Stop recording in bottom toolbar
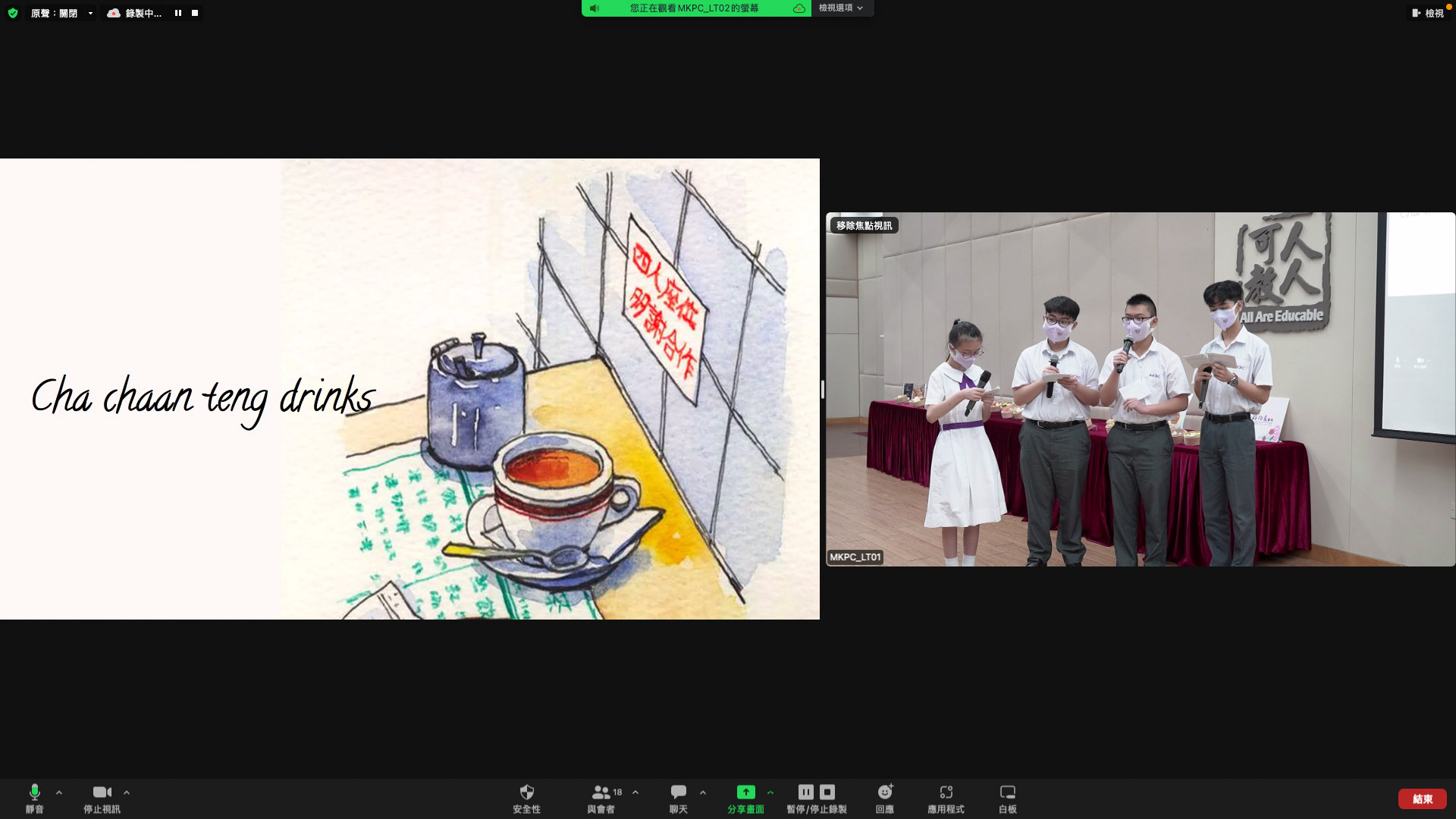1456x819 pixels. (827, 792)
